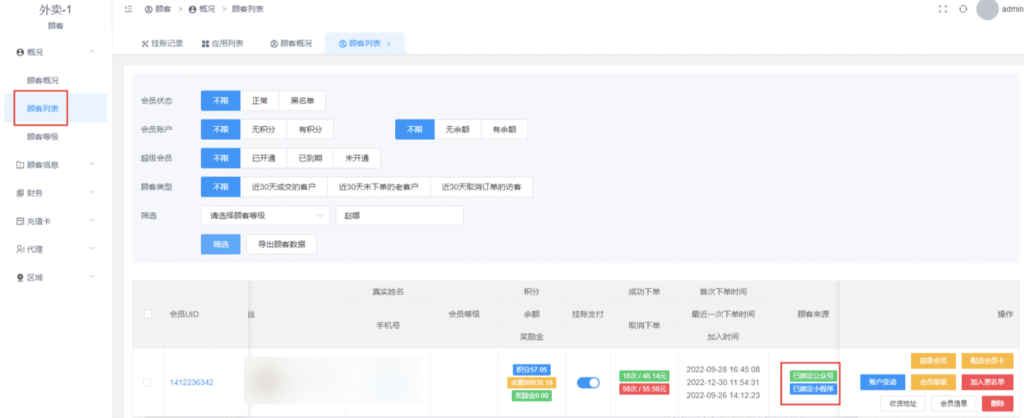Close the 顾客列表 tab with its x icon
Image resolution: width=1024 pixels, height=418 pixels.
(388, 44)
